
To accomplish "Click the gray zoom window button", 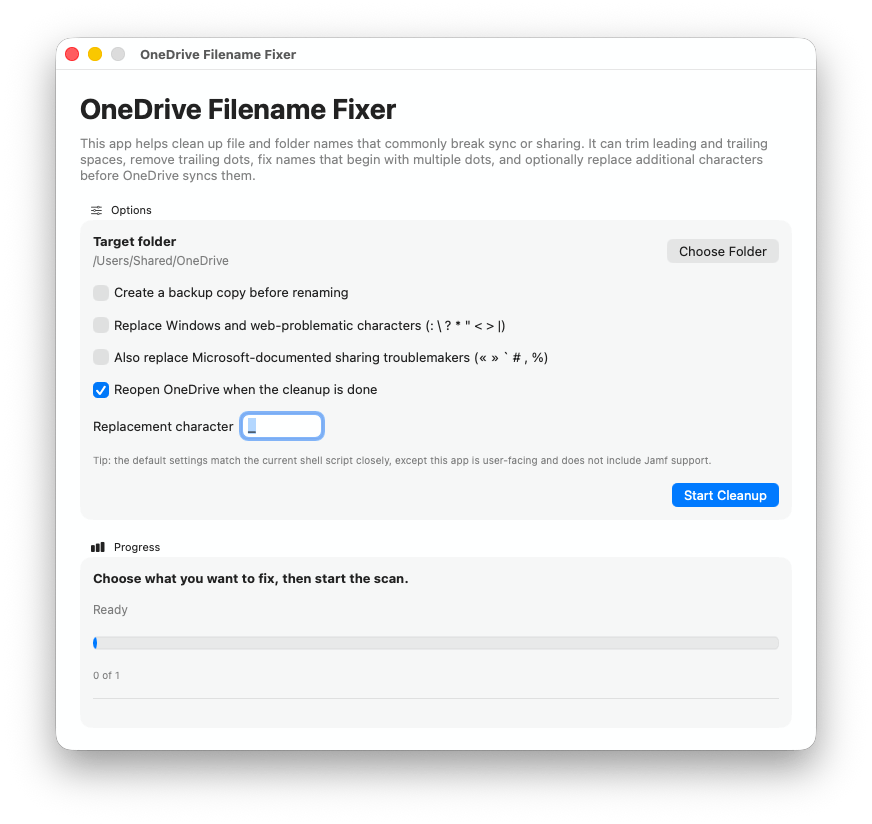I will (x=118, y=54).
